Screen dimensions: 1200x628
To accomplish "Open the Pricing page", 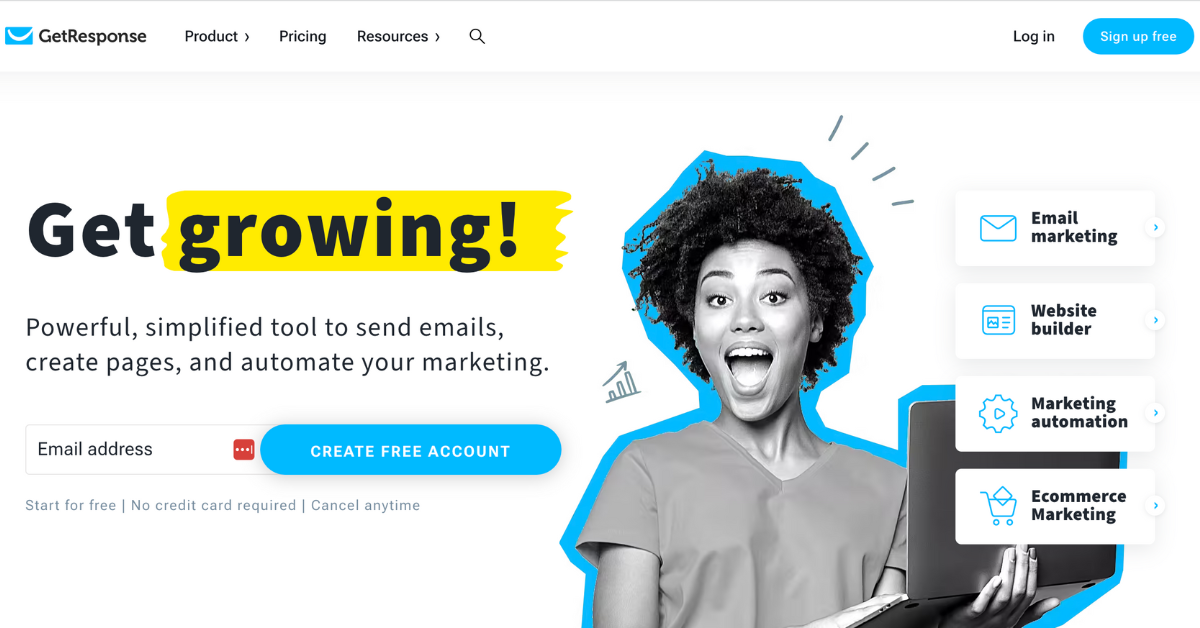I will coord(303,36).
